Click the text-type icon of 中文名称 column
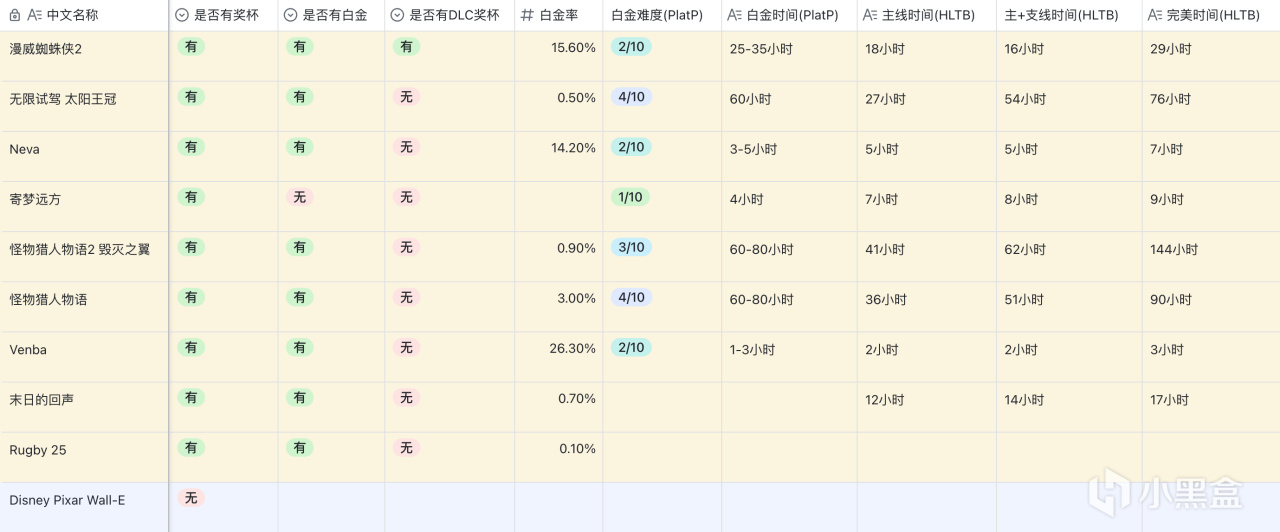The width and height of the screenshot is (1280, 532). point(34,15)
